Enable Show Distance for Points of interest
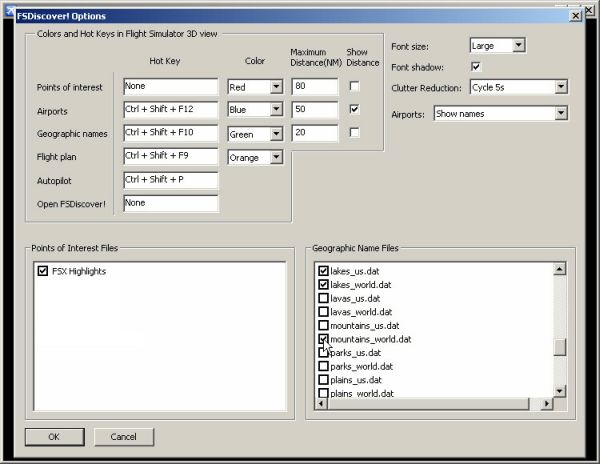The height and width of the screenshot is (464, 600). tap(355, 87)
